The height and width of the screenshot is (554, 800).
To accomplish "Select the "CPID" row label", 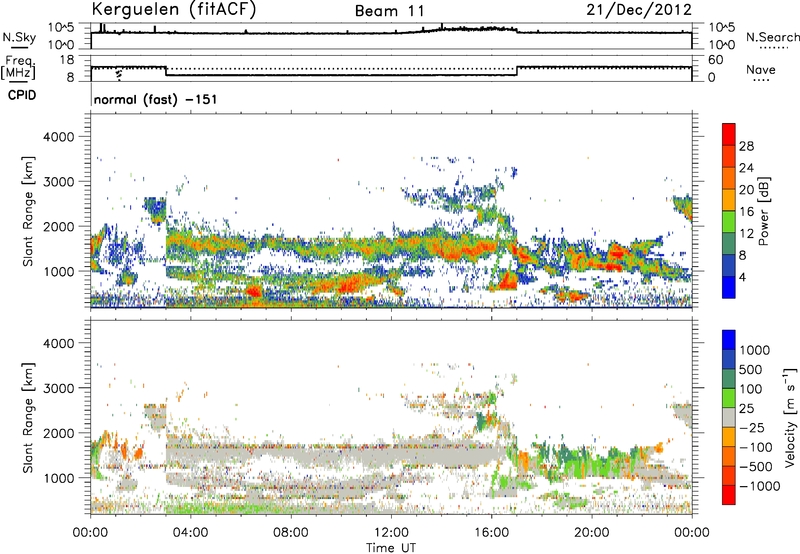I will click(21, 95).
